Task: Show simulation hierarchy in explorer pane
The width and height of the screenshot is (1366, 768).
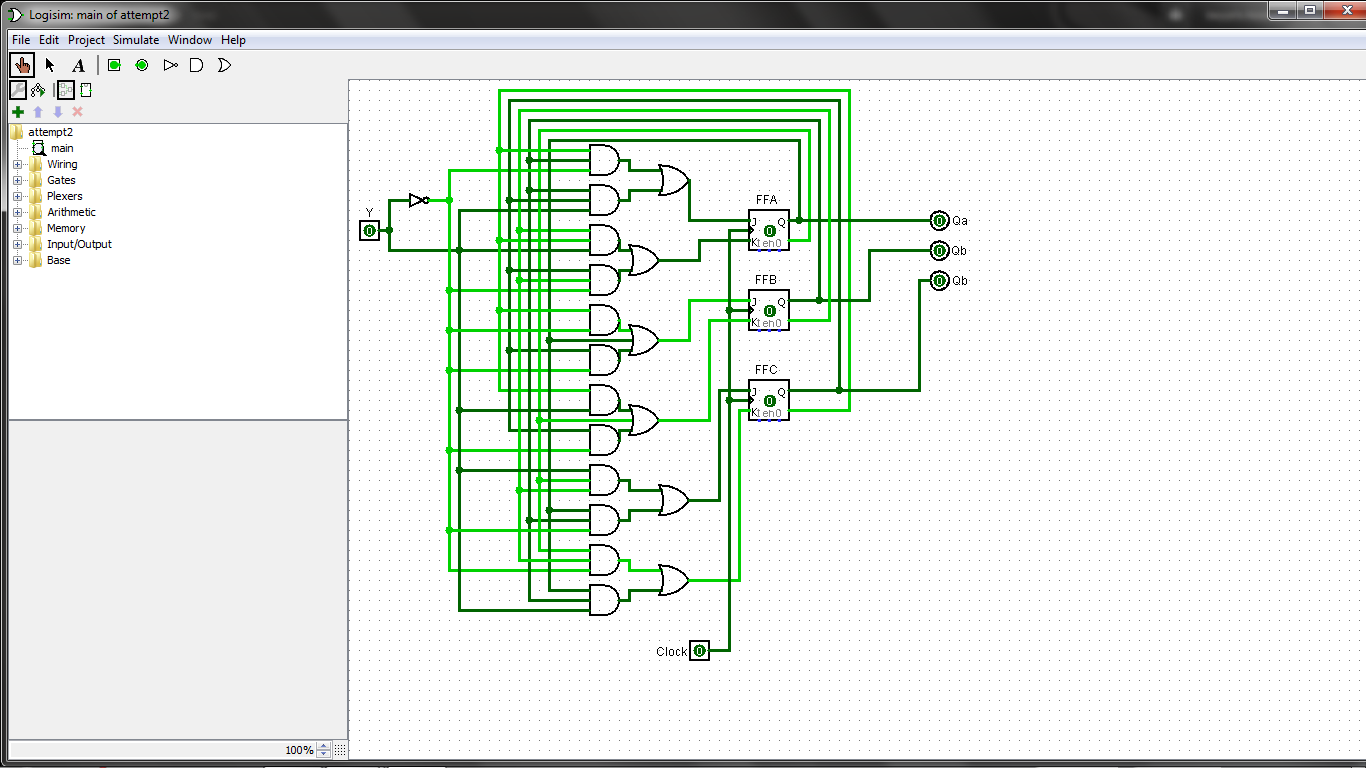Action: [x=38, y=90]
